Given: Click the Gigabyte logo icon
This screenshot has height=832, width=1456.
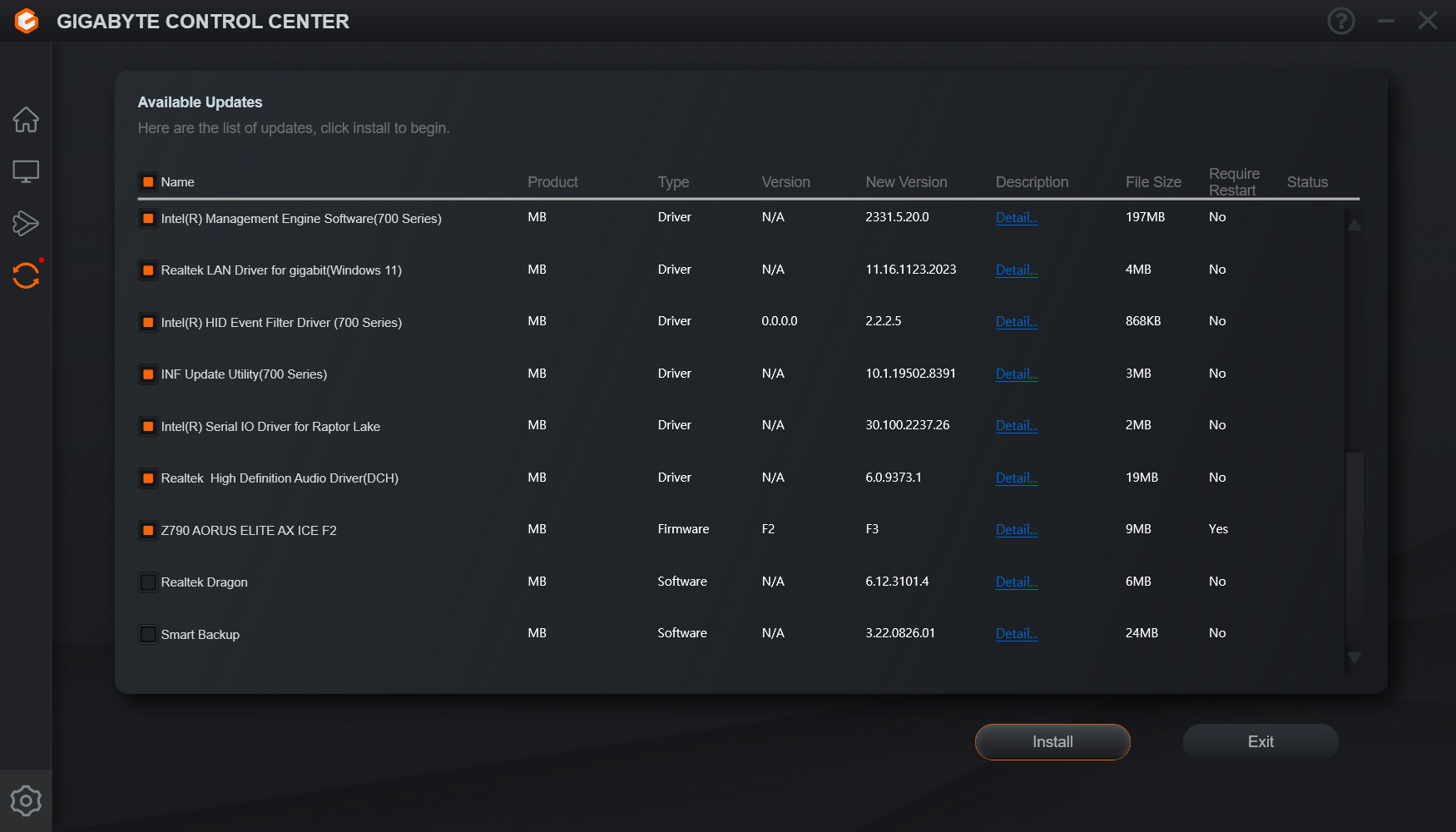Looking at the screenshot, I should tap(27, 21).
